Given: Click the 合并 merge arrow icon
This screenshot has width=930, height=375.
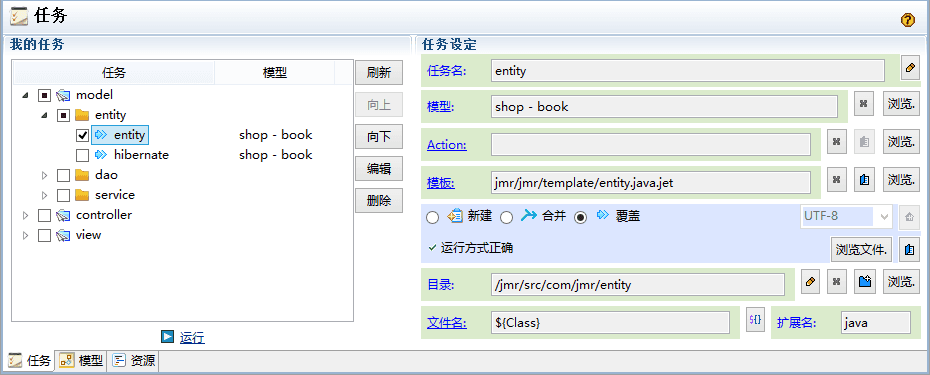Looking at the screenshot, I should coord(528,216).
